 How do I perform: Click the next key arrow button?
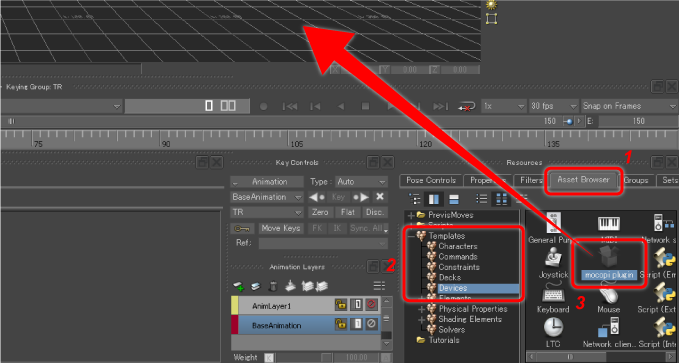click(361, 197)
